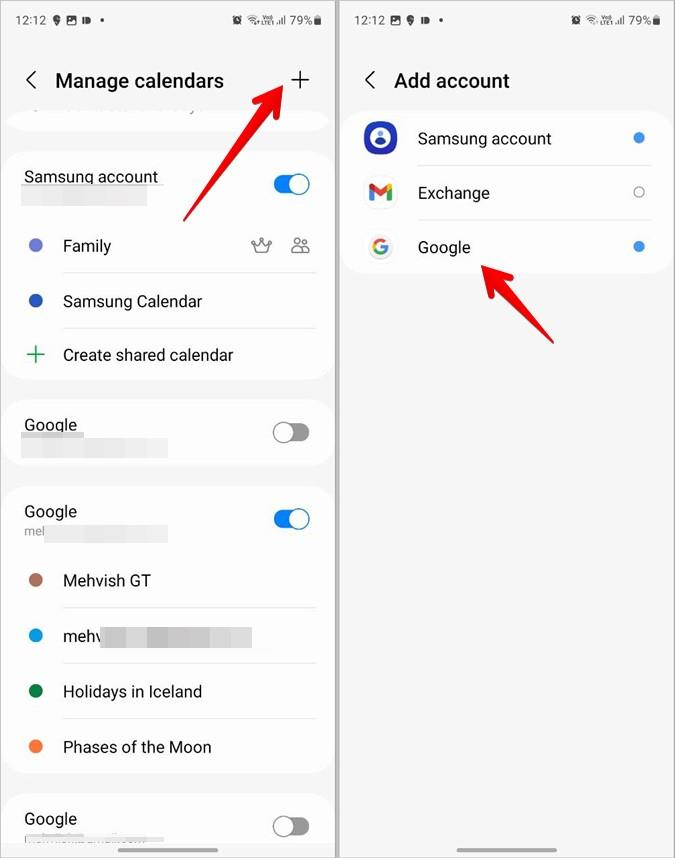This screenshot has height=858, width=675.
Task: Select the Samsung account radio indicator
Action: pyautogui.click(x=638, y=138)
